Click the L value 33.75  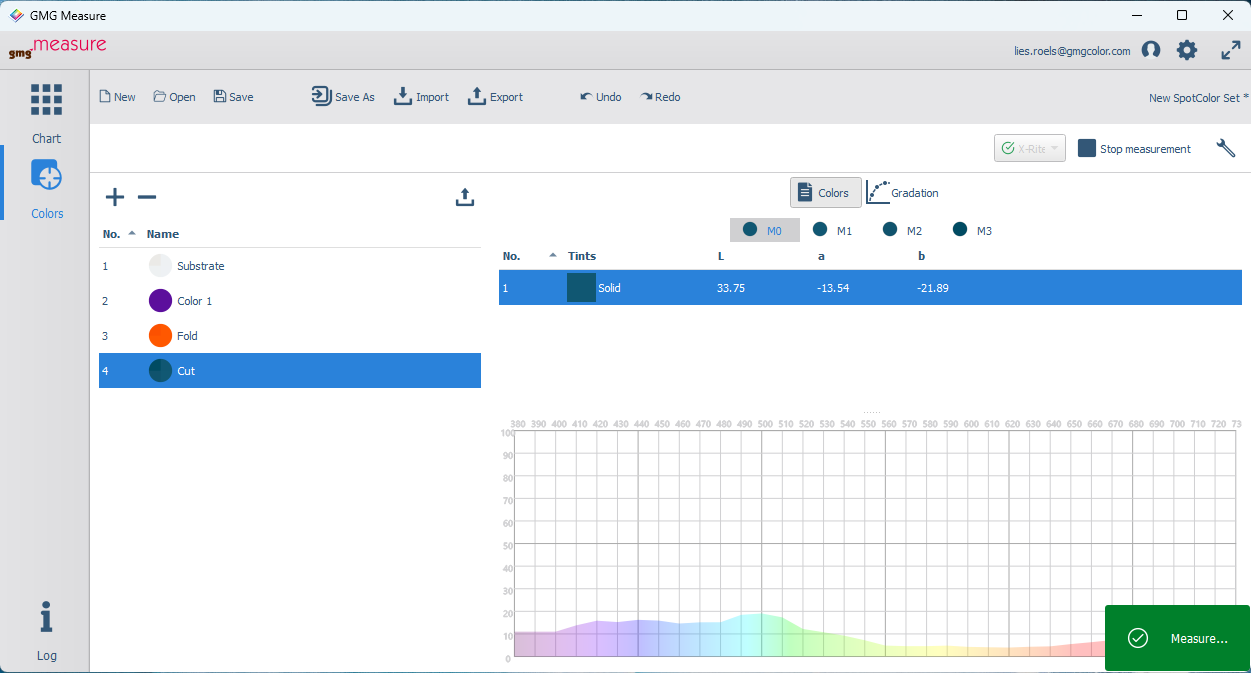pos(731,288)
